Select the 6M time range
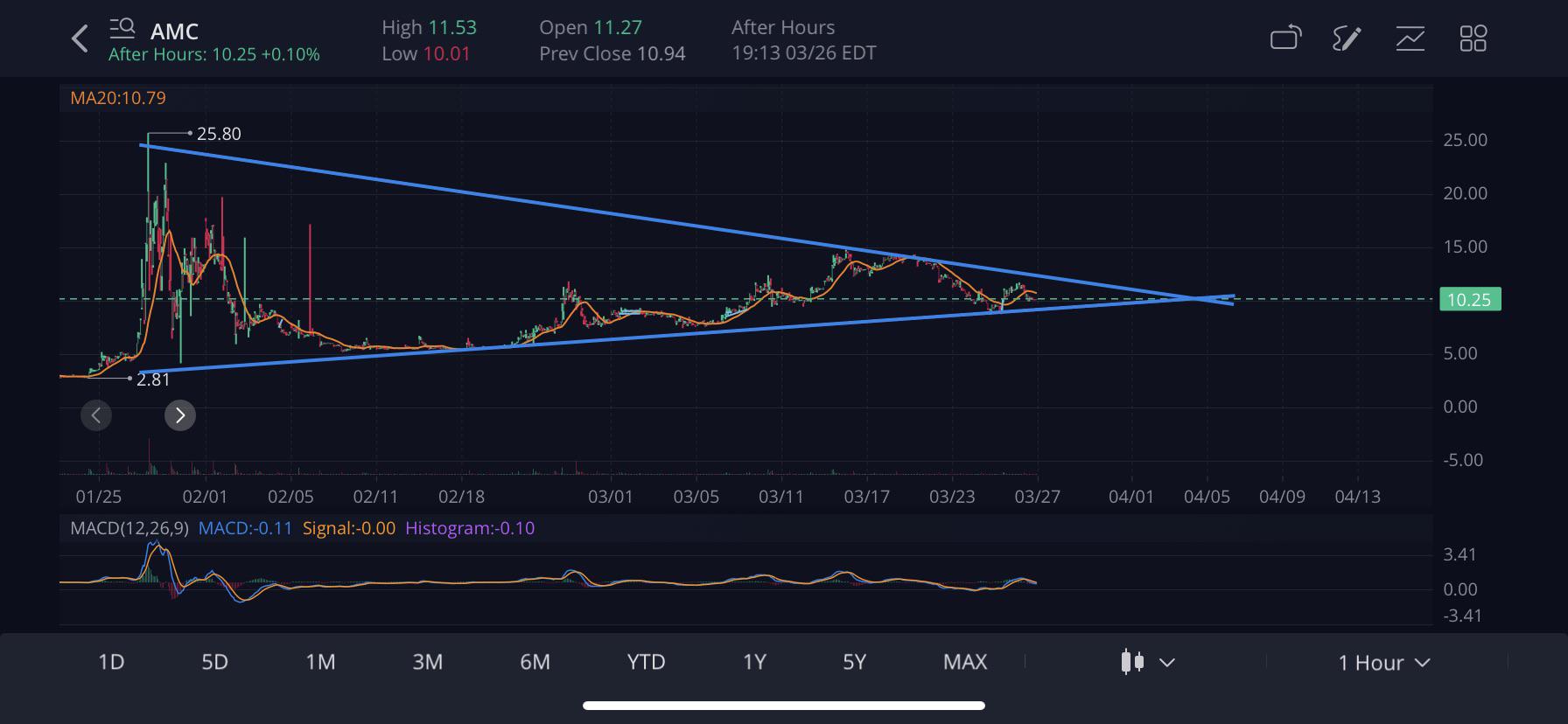 (535, 662)
